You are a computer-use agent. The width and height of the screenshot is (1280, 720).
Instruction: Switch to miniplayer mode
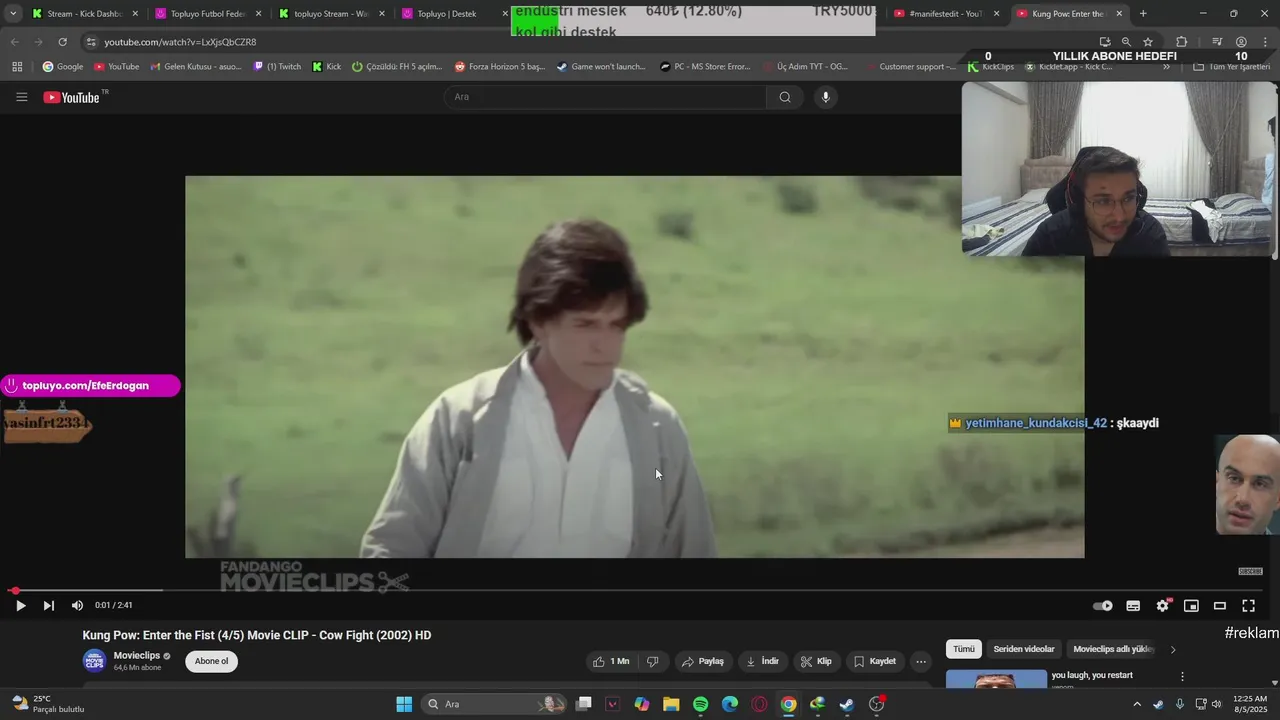click(1191, 605)
